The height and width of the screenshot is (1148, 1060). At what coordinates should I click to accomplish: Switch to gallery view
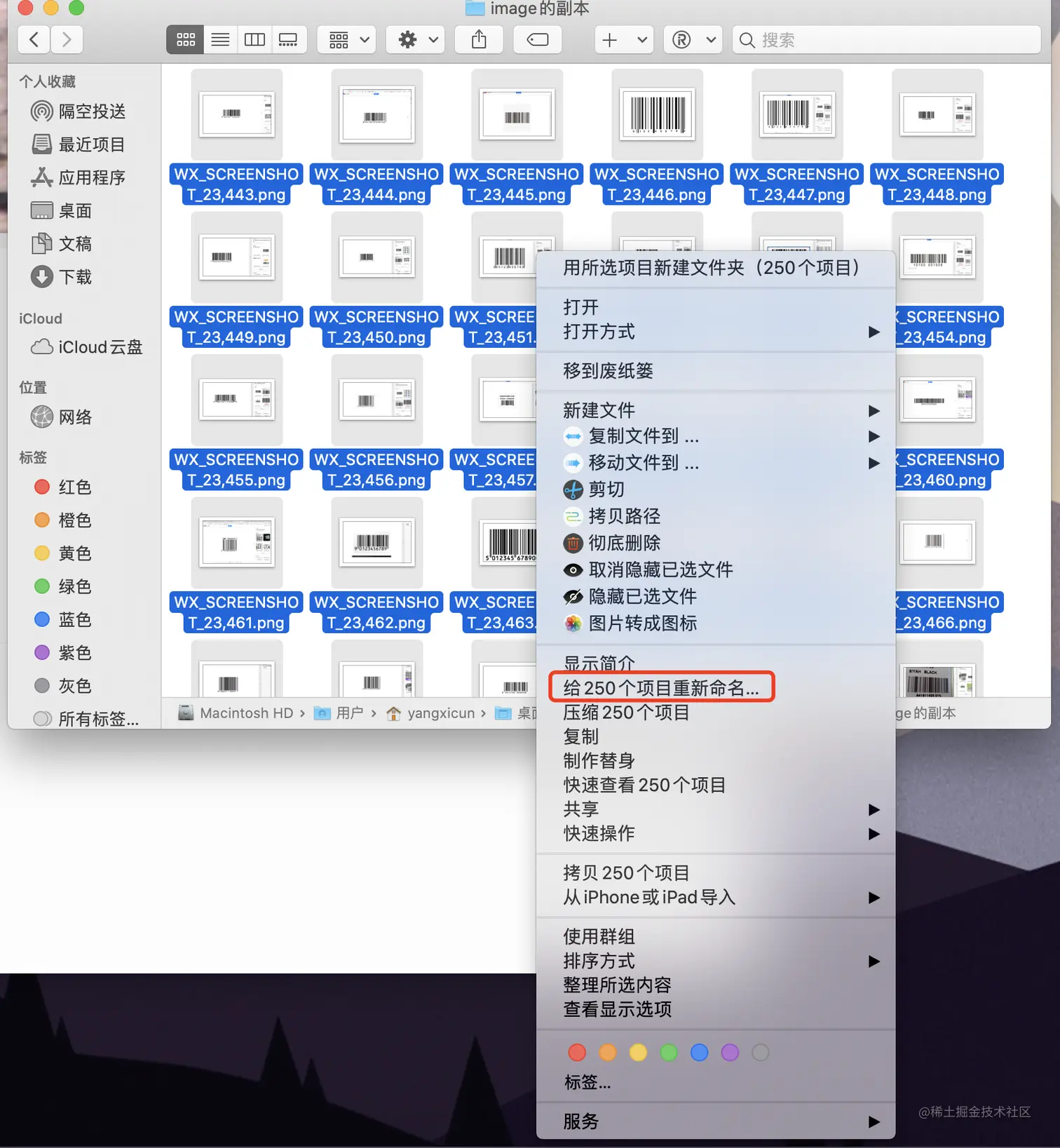click(x=288, y=39)
